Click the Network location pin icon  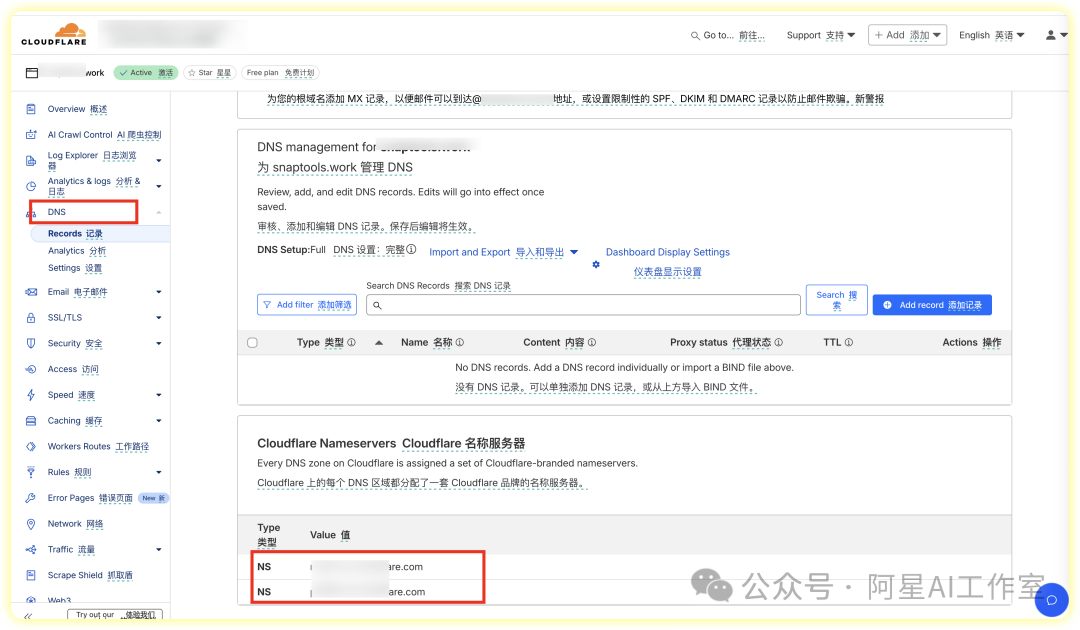coord(31,524)
